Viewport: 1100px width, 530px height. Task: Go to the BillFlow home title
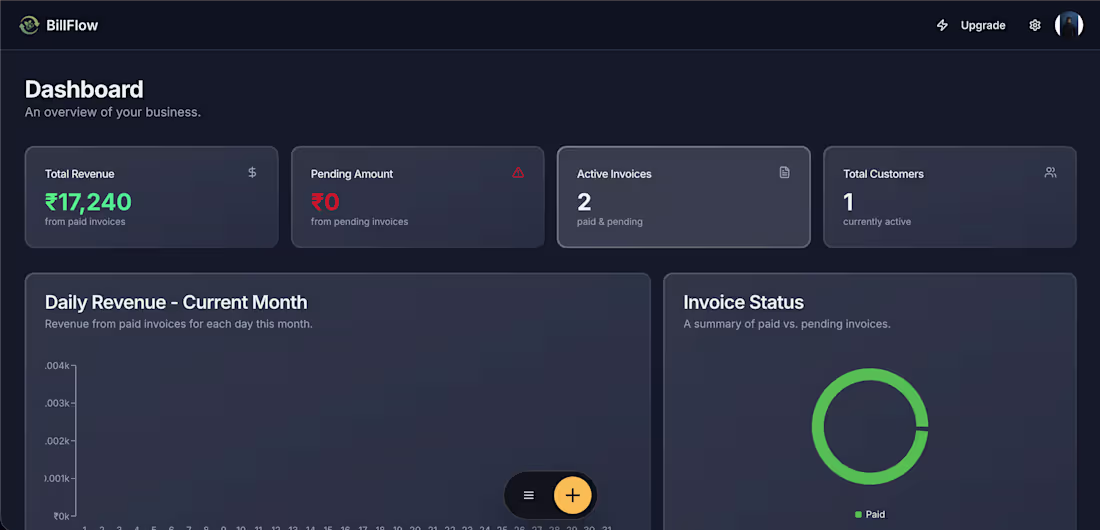[72, 25]
